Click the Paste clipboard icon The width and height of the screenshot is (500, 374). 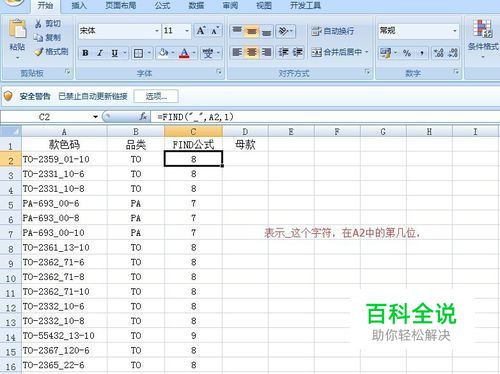pyautogui.click(x=17, y=29)
